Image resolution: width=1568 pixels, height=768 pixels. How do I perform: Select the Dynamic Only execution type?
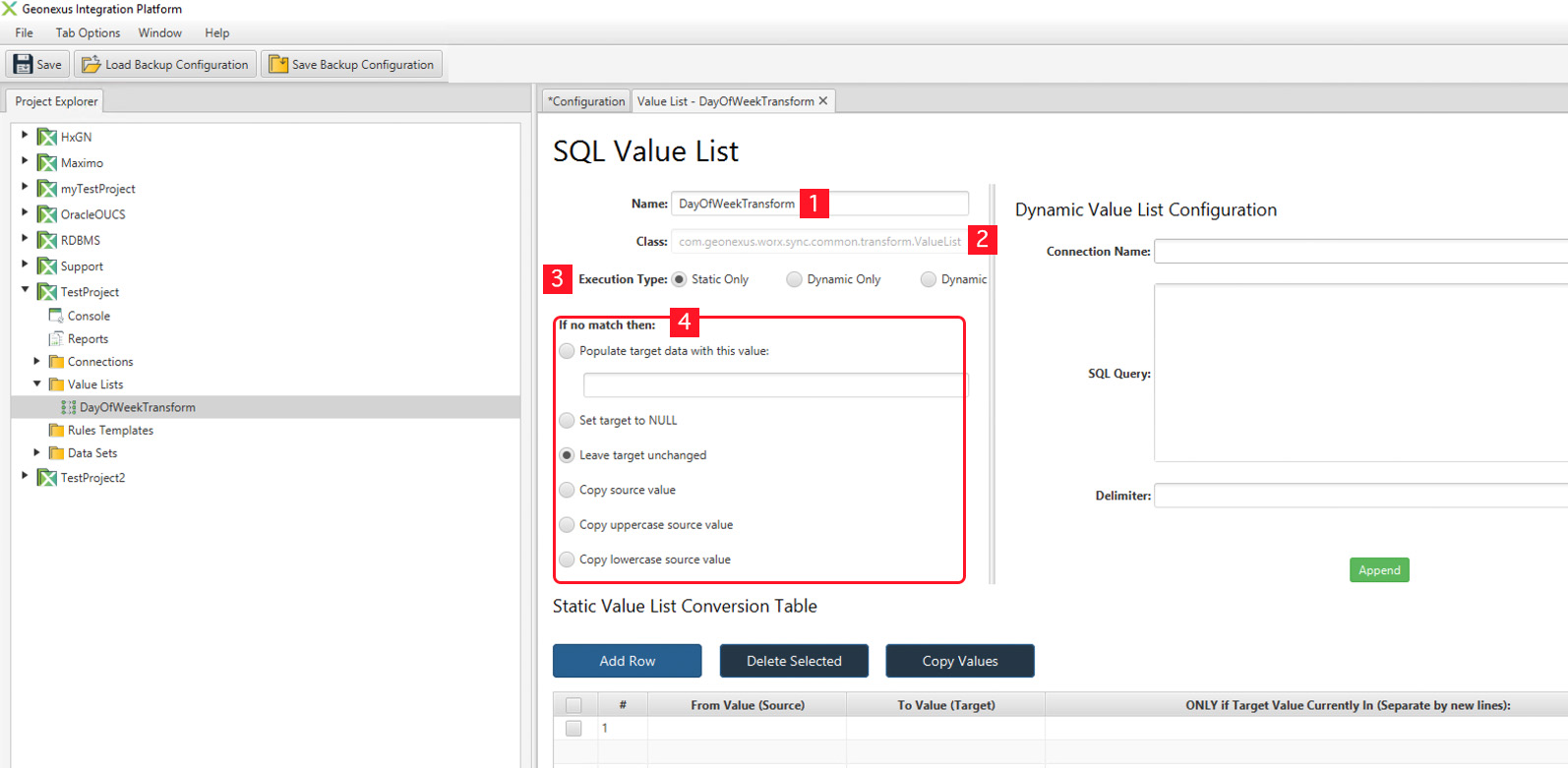click(794, 279)
